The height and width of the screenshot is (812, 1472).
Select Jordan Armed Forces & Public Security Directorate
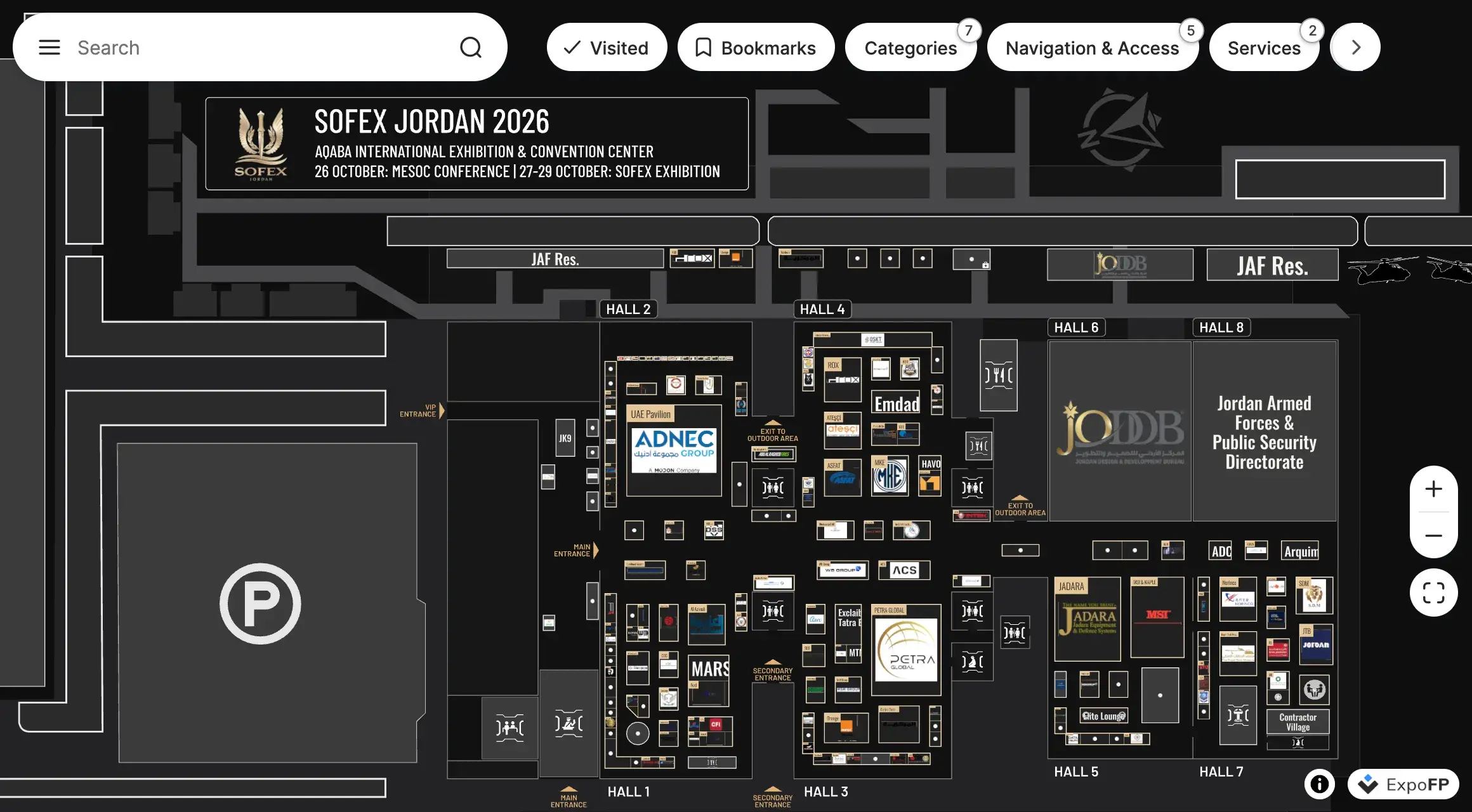point(1264,431)
